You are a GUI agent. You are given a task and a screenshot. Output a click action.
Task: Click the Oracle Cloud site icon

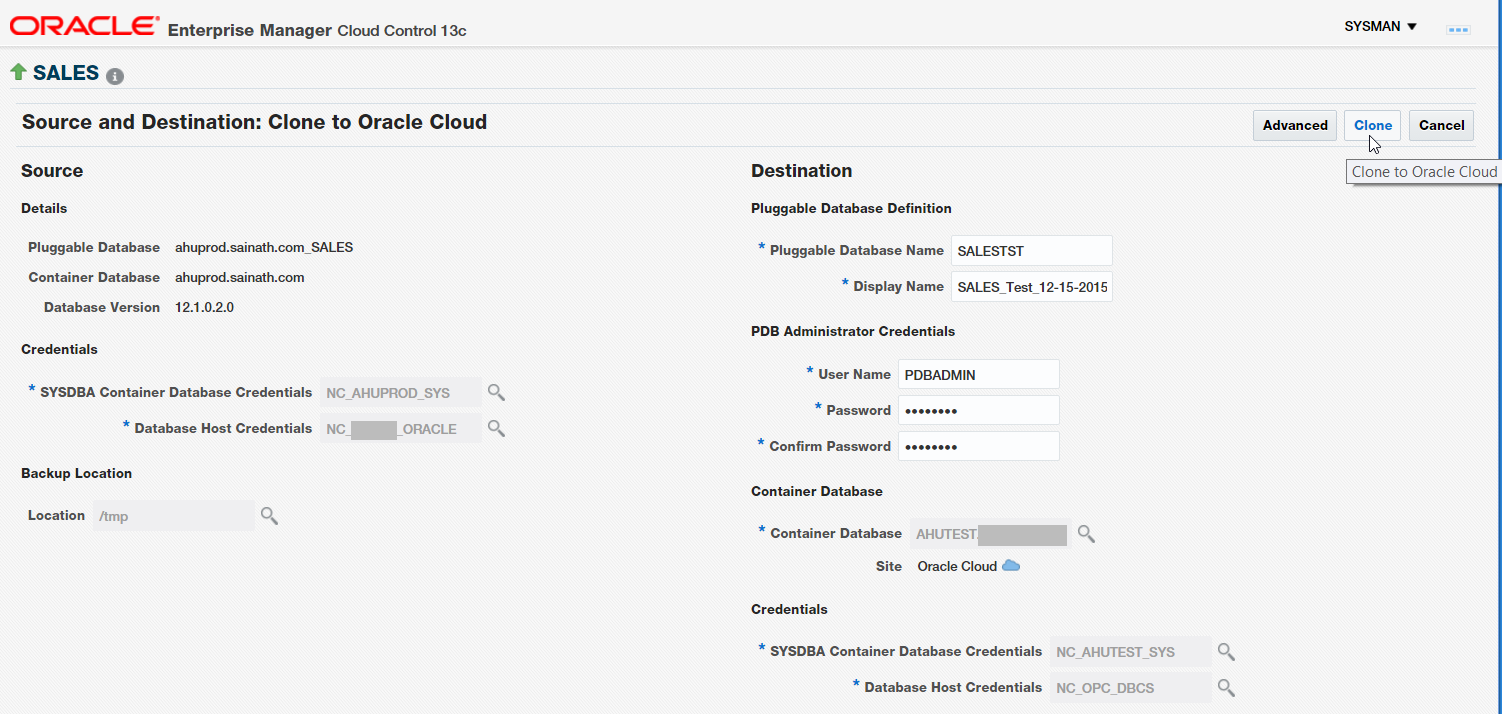(x=1011, y=566)
